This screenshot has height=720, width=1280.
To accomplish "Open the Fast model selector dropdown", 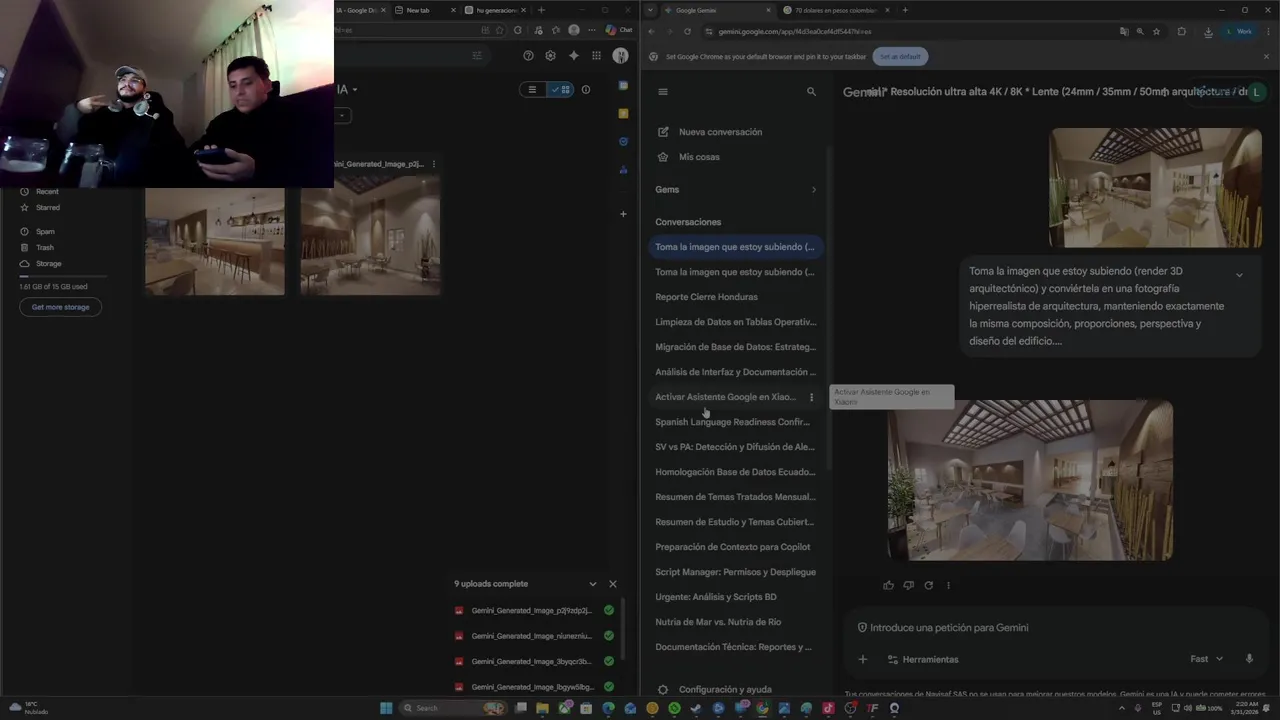I will [x=1207, y=659].
